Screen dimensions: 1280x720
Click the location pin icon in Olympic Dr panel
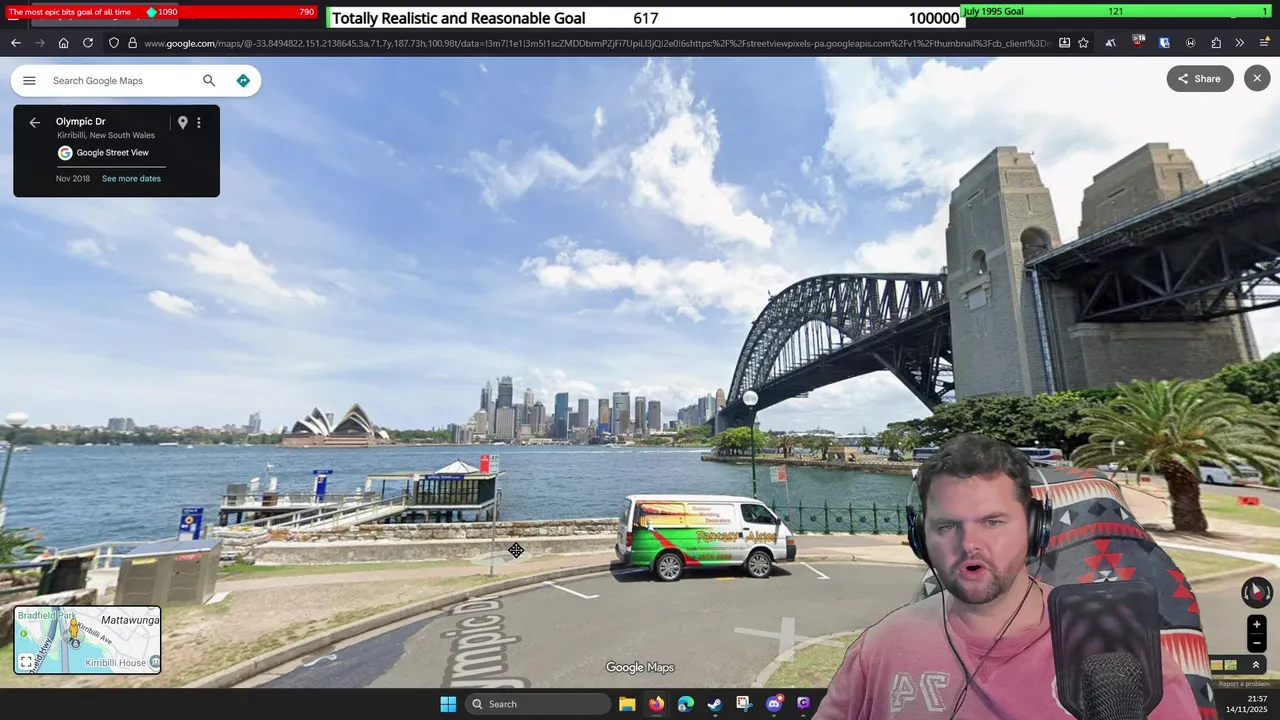(182, 122)
